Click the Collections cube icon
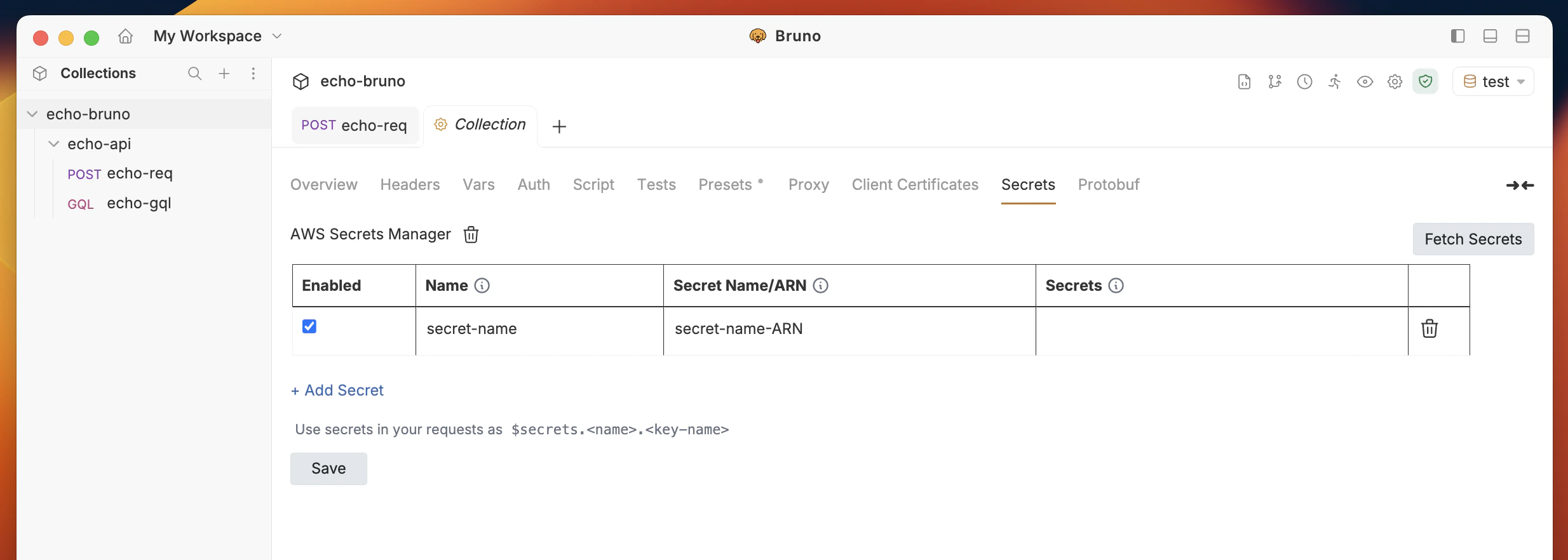This screenshot has width=1568, height=560. (40, 74)
